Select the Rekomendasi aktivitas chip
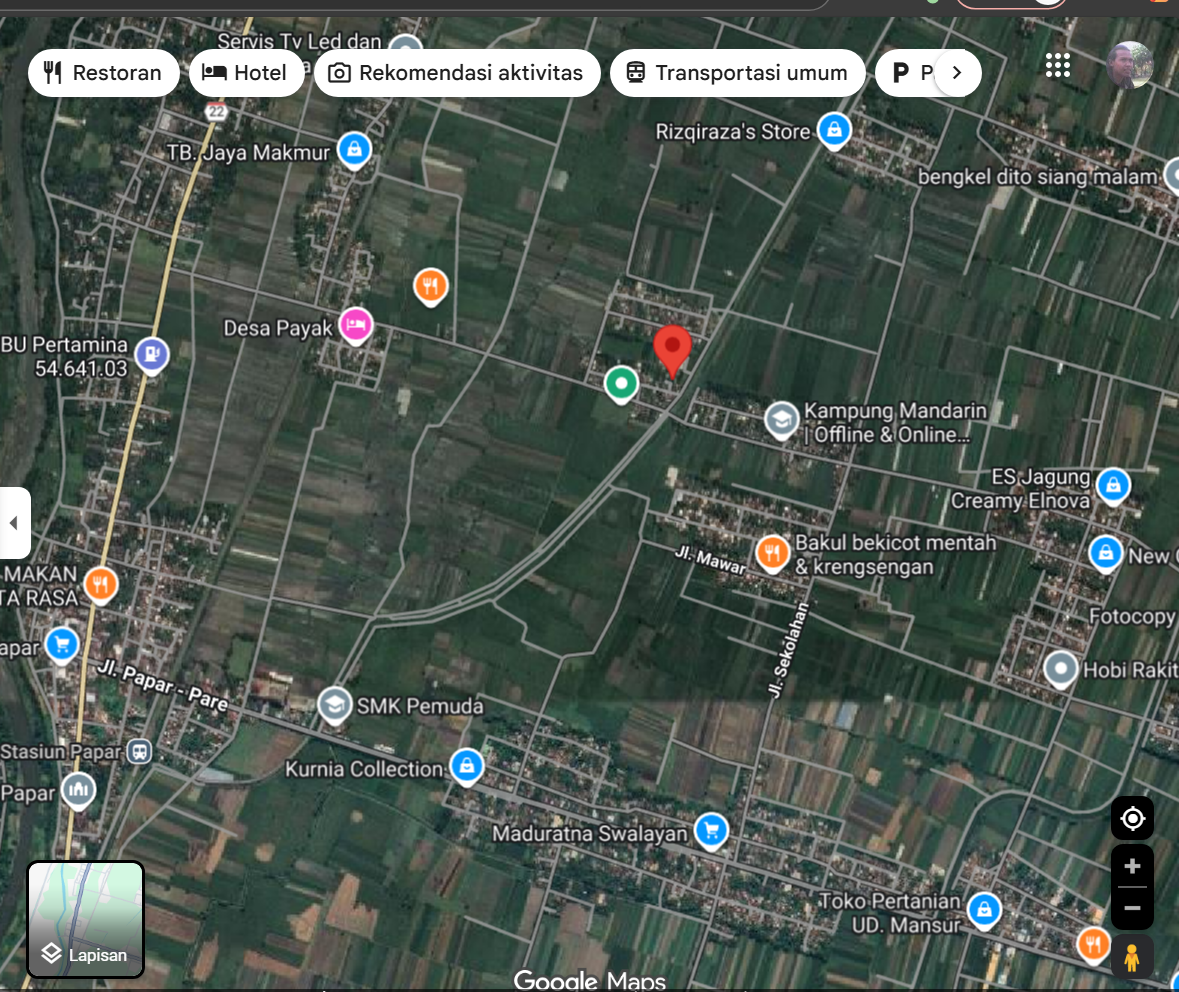 (456, 73)
